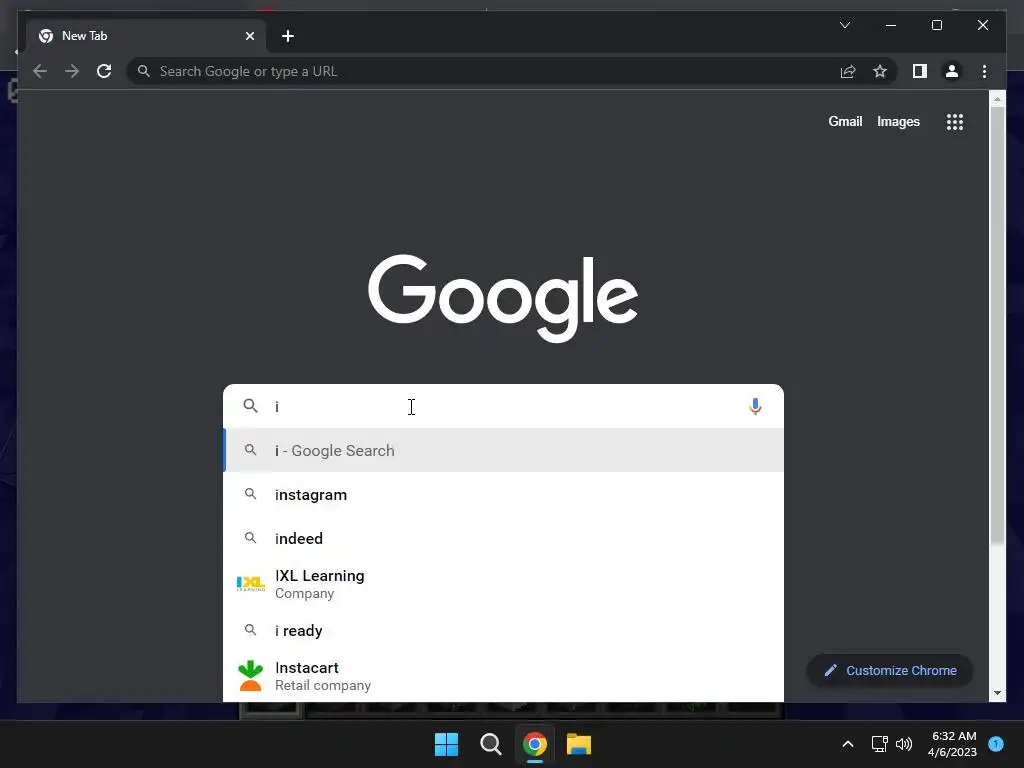Reload the current page
Viewport: 1024px width, 768px height.
[104, 71]
